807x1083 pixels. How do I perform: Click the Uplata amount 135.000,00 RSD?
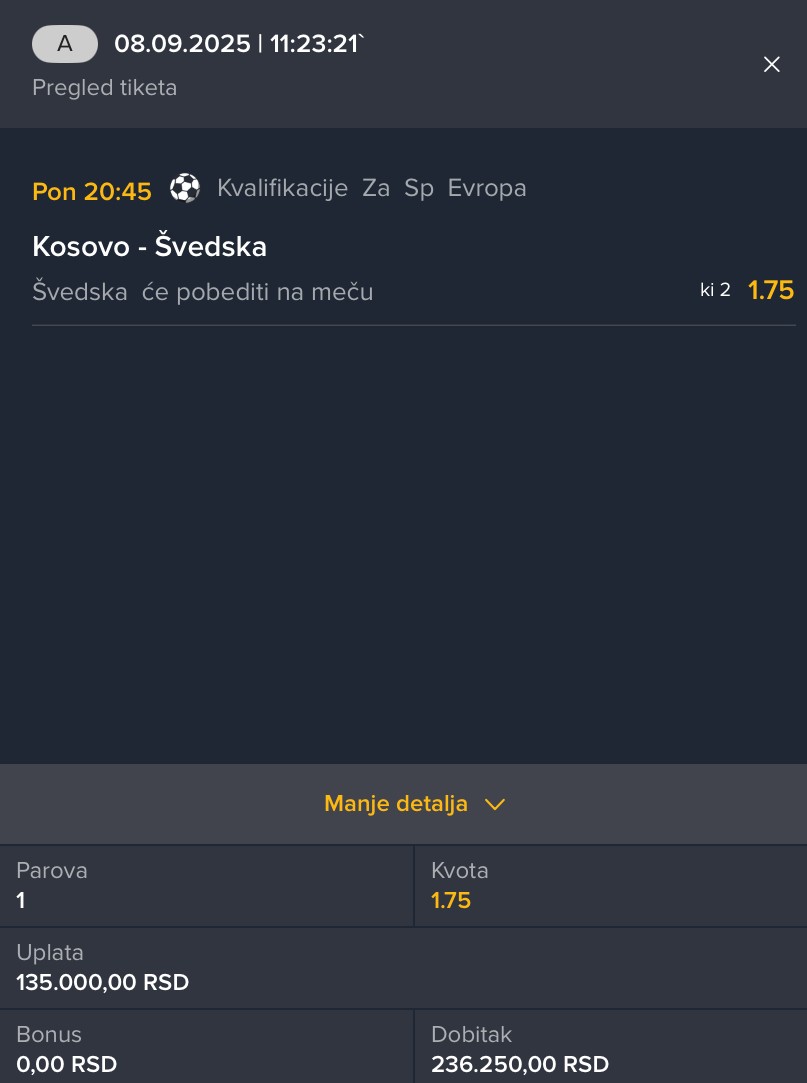click(102, 982)
